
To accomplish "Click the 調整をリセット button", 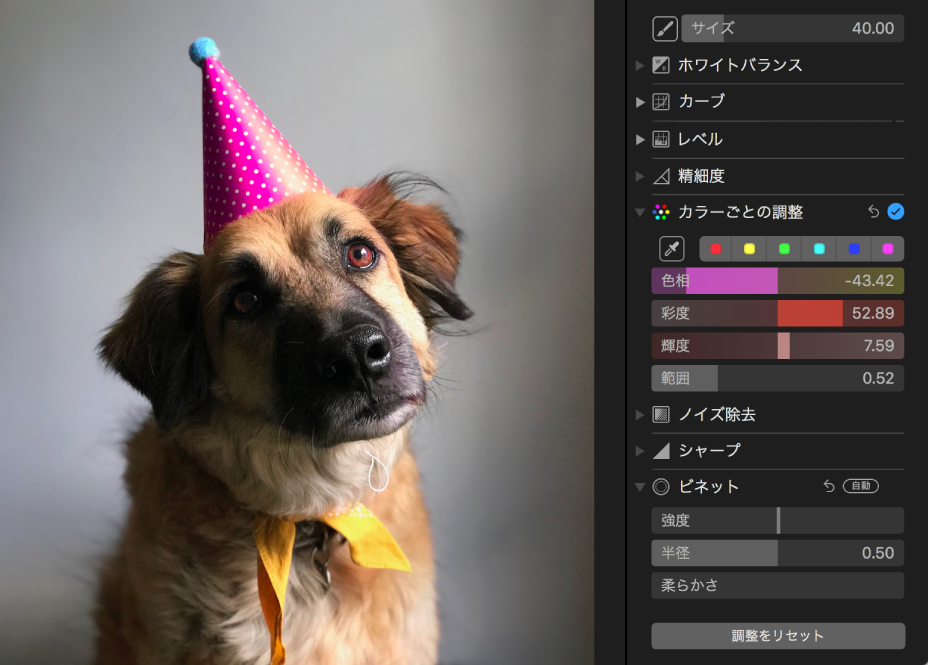I will tap(777, 634).
